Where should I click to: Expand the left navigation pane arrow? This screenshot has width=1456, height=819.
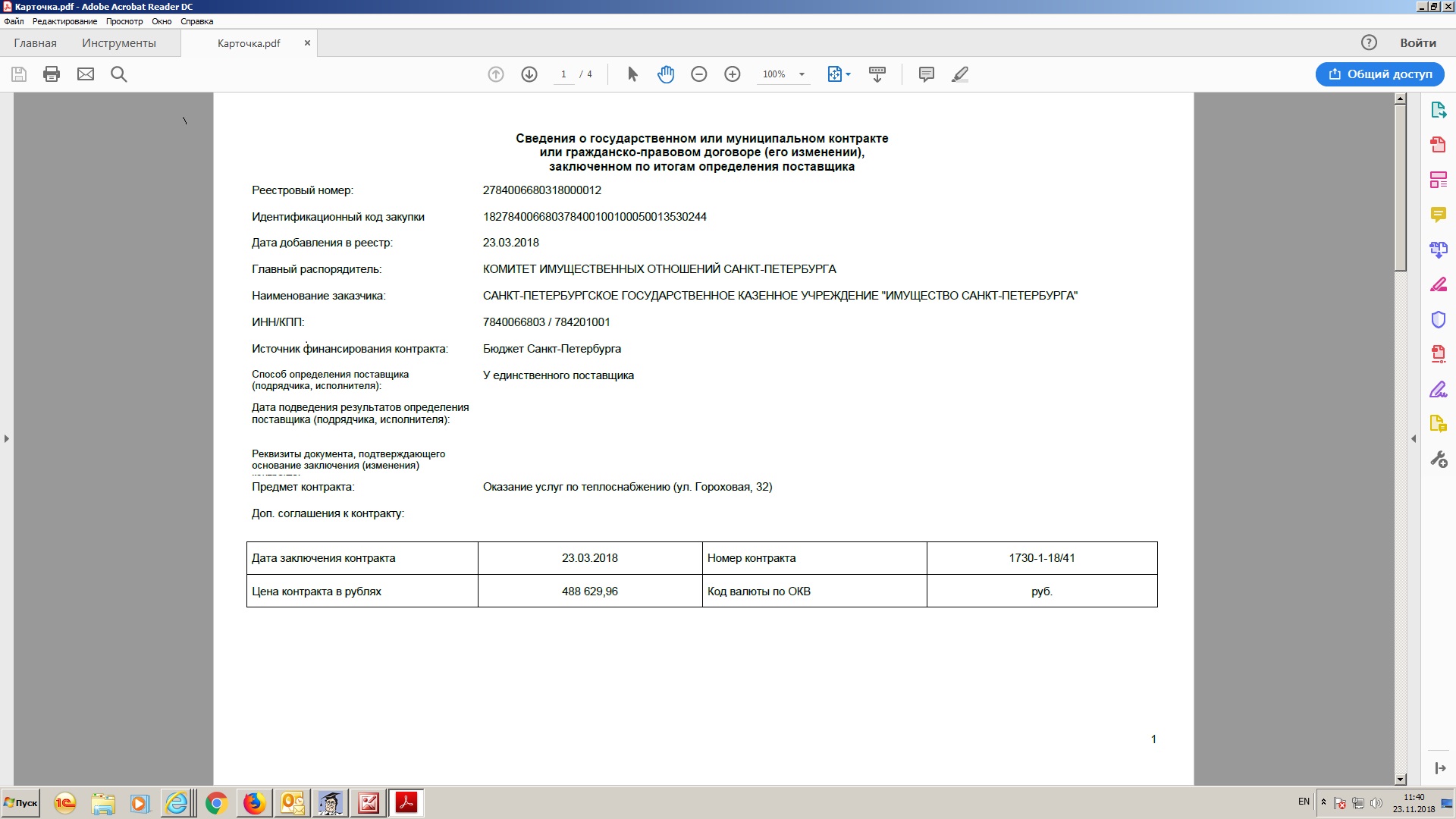[x=7, y=438]
